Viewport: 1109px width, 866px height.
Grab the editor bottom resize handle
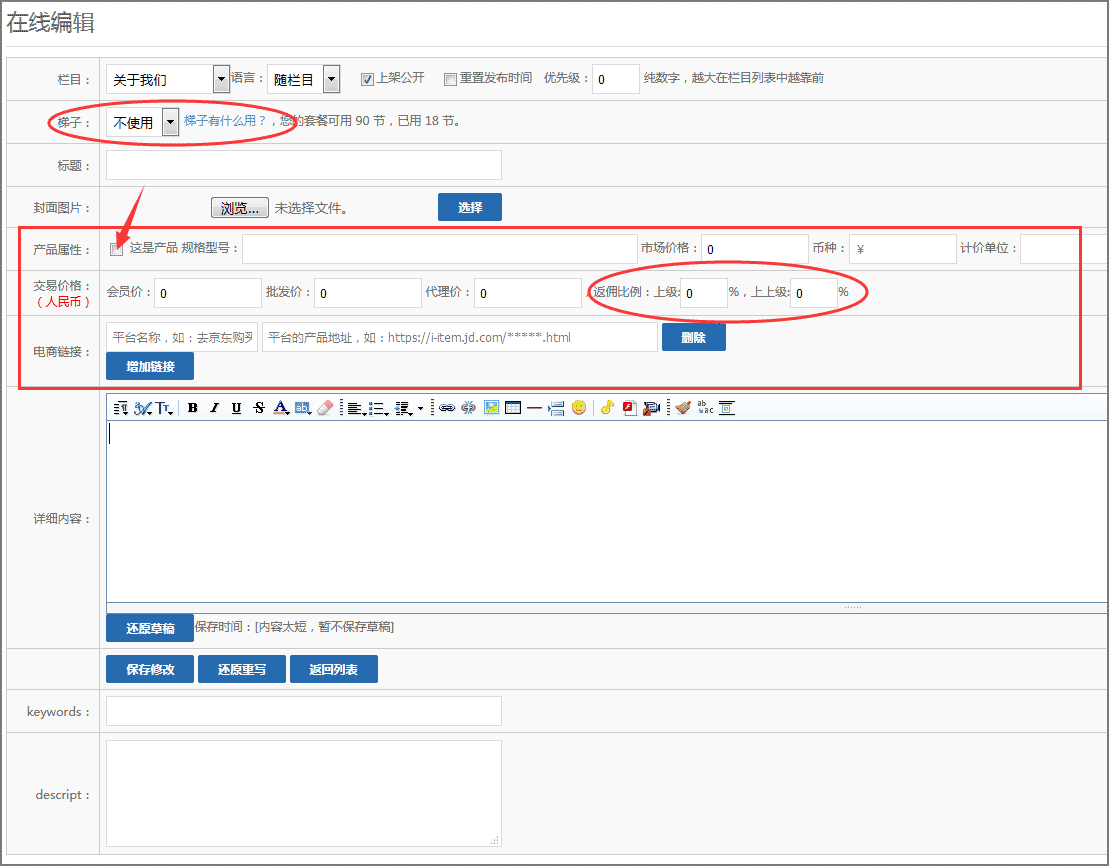pos(852,607)
